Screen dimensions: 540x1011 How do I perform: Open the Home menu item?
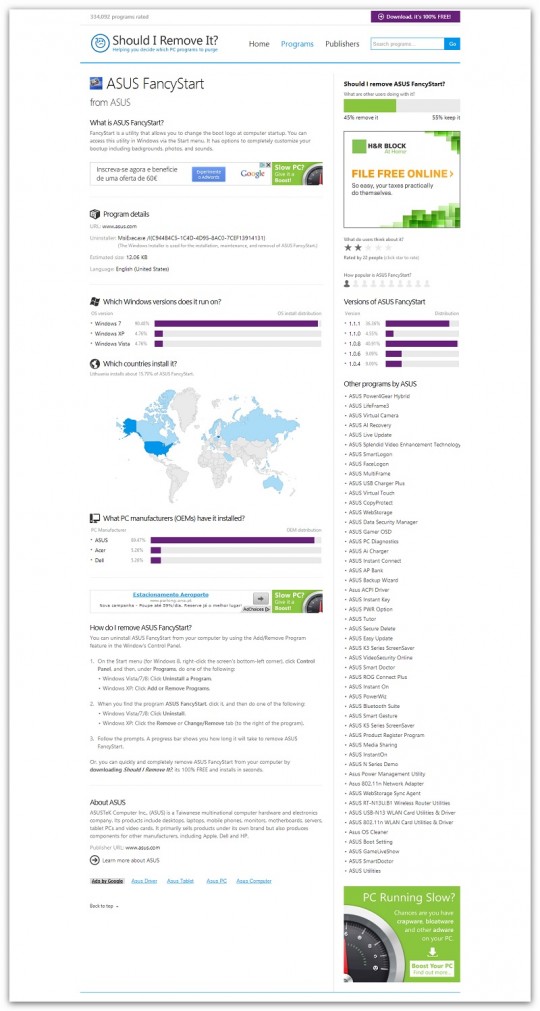pyautogui.click(x=259, y=44)
